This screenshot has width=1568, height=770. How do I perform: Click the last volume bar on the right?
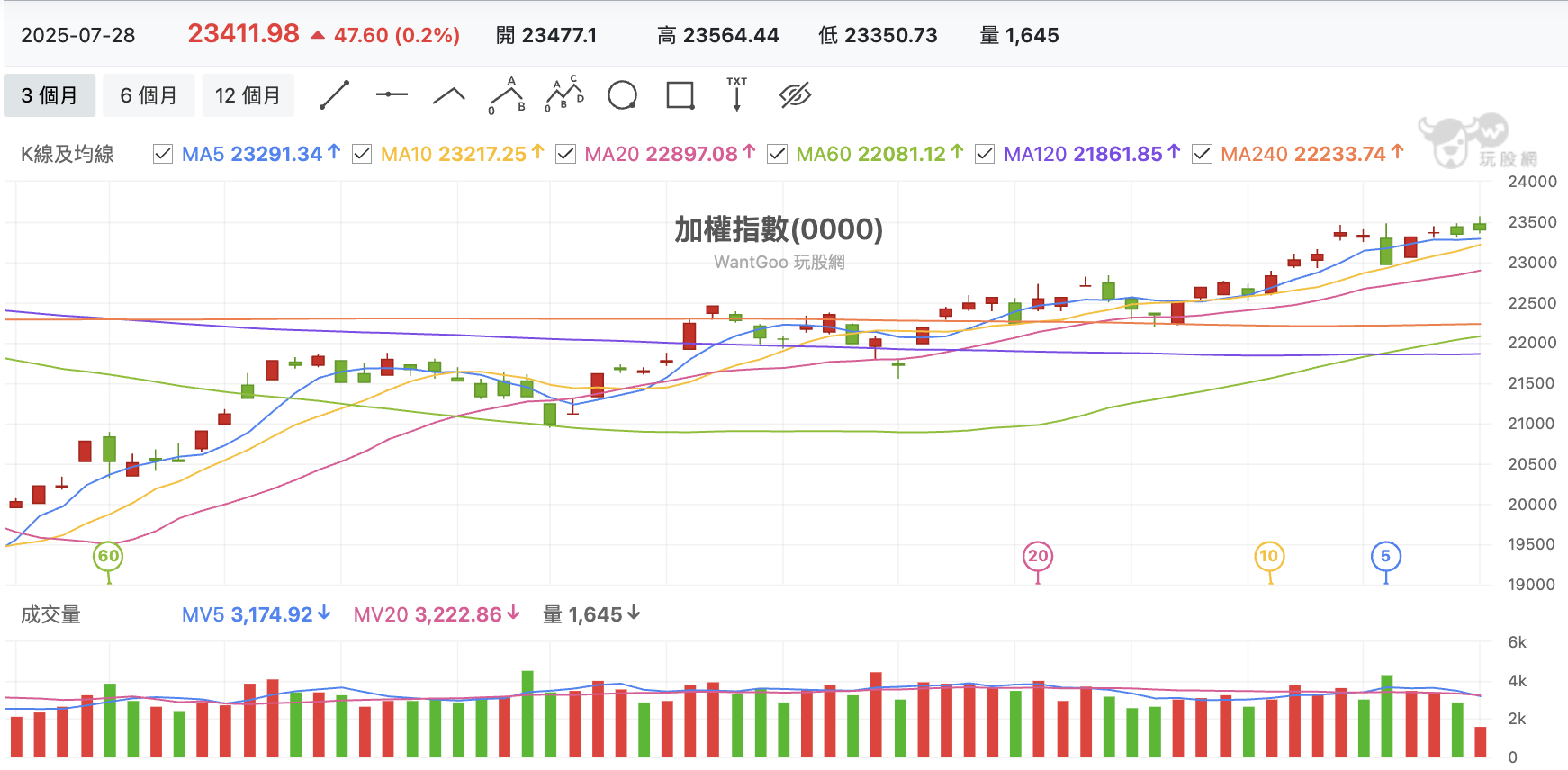[x=1481, y=742]
